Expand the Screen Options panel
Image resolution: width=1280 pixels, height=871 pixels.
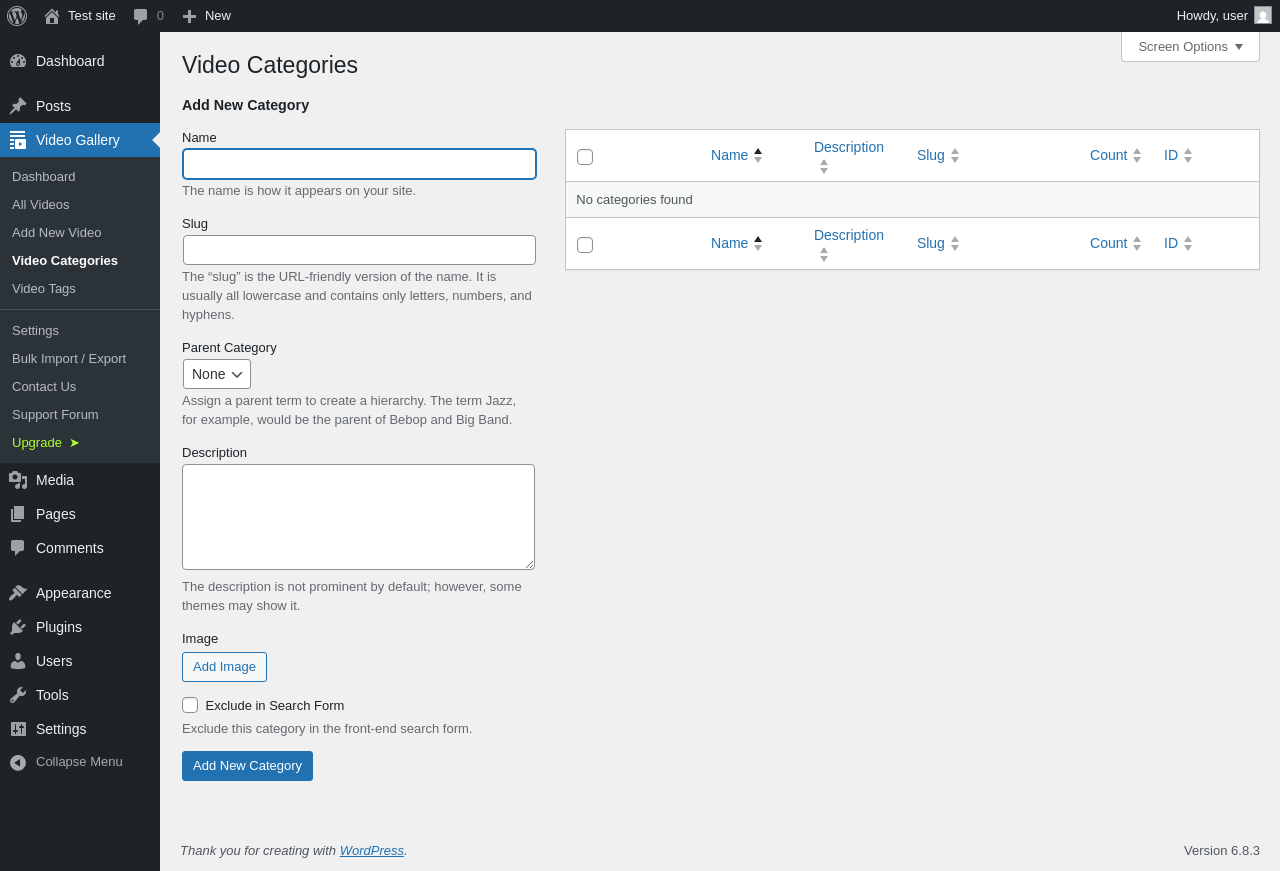coord(1190,46)
